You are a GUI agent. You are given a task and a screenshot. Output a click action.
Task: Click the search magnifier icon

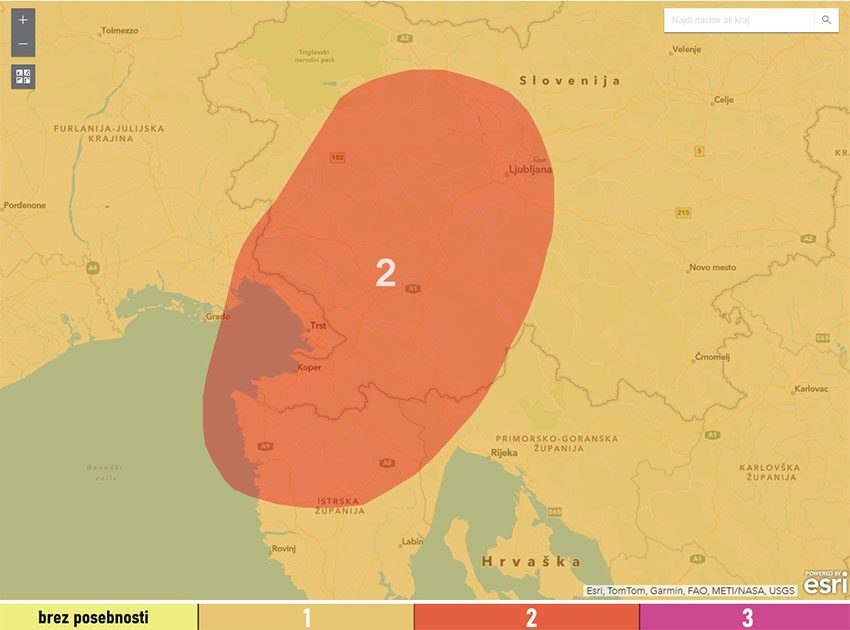tap(826, 20)
